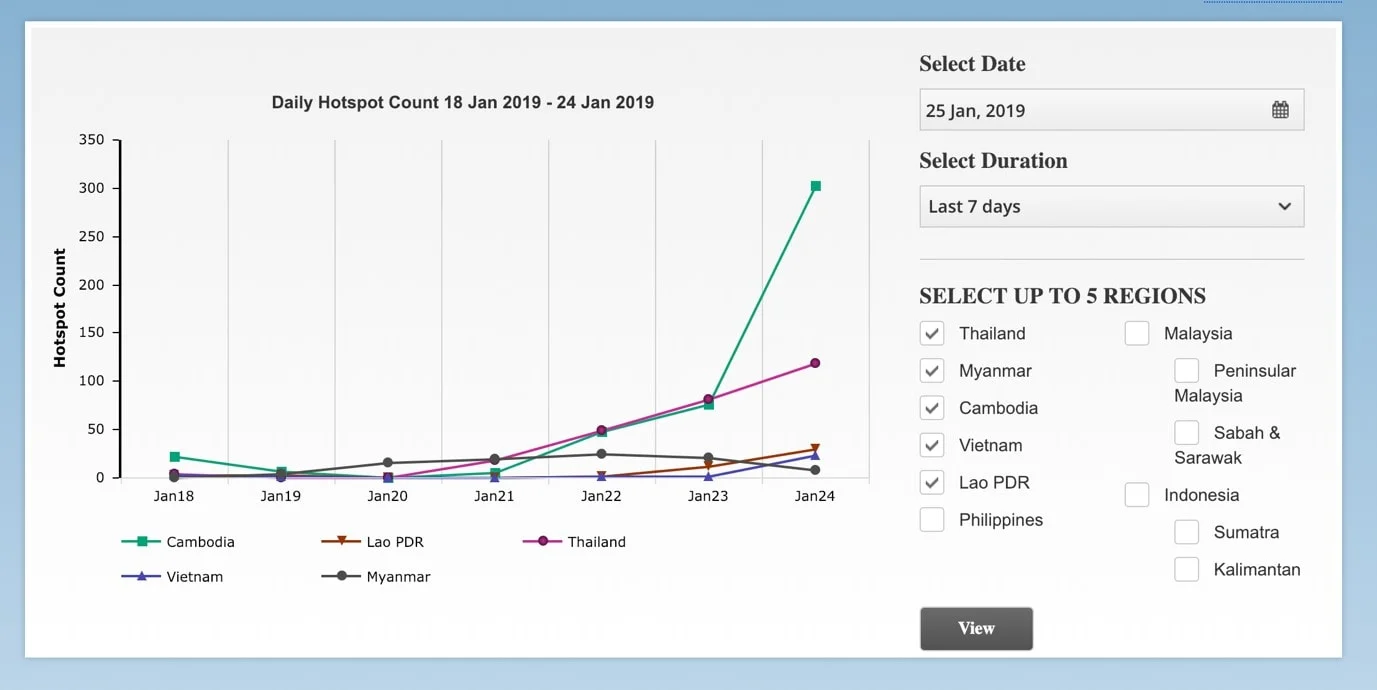1377x690 pixels.
Task: Click Thailand Jan24 data point
Action: 815,363
